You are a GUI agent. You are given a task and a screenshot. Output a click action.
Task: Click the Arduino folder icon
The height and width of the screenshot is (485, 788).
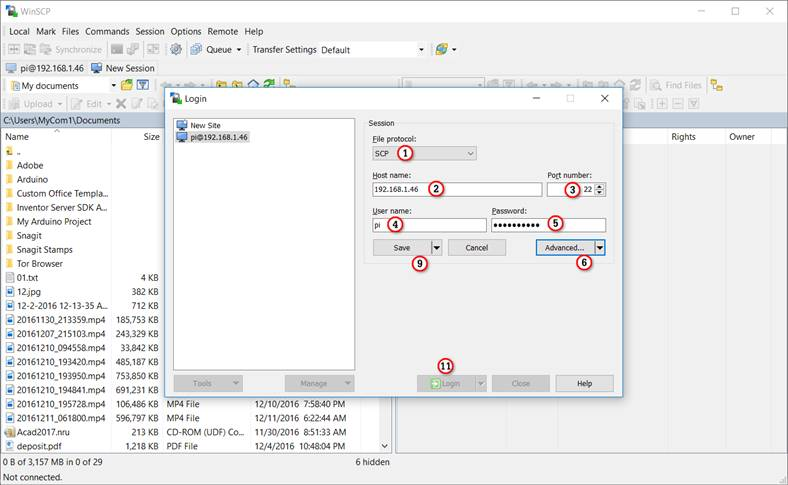point(9,179)
